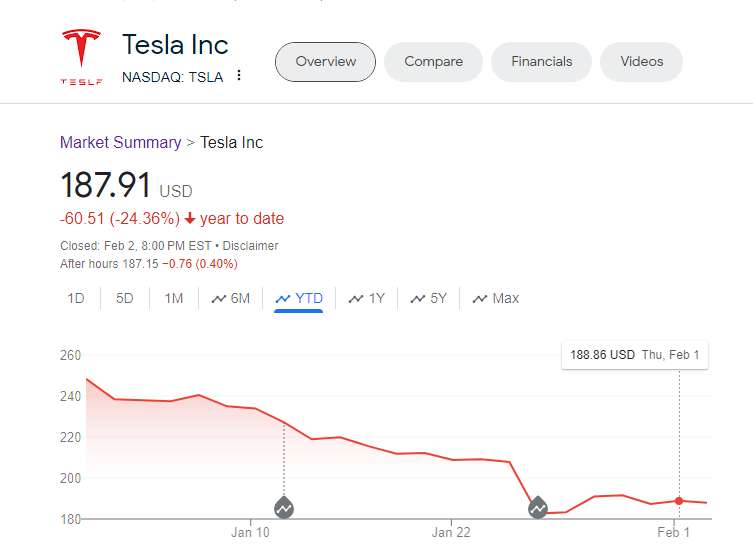Choose the 5D time range
The height and width of the screenshot is (552, 753).
(124, 298)
